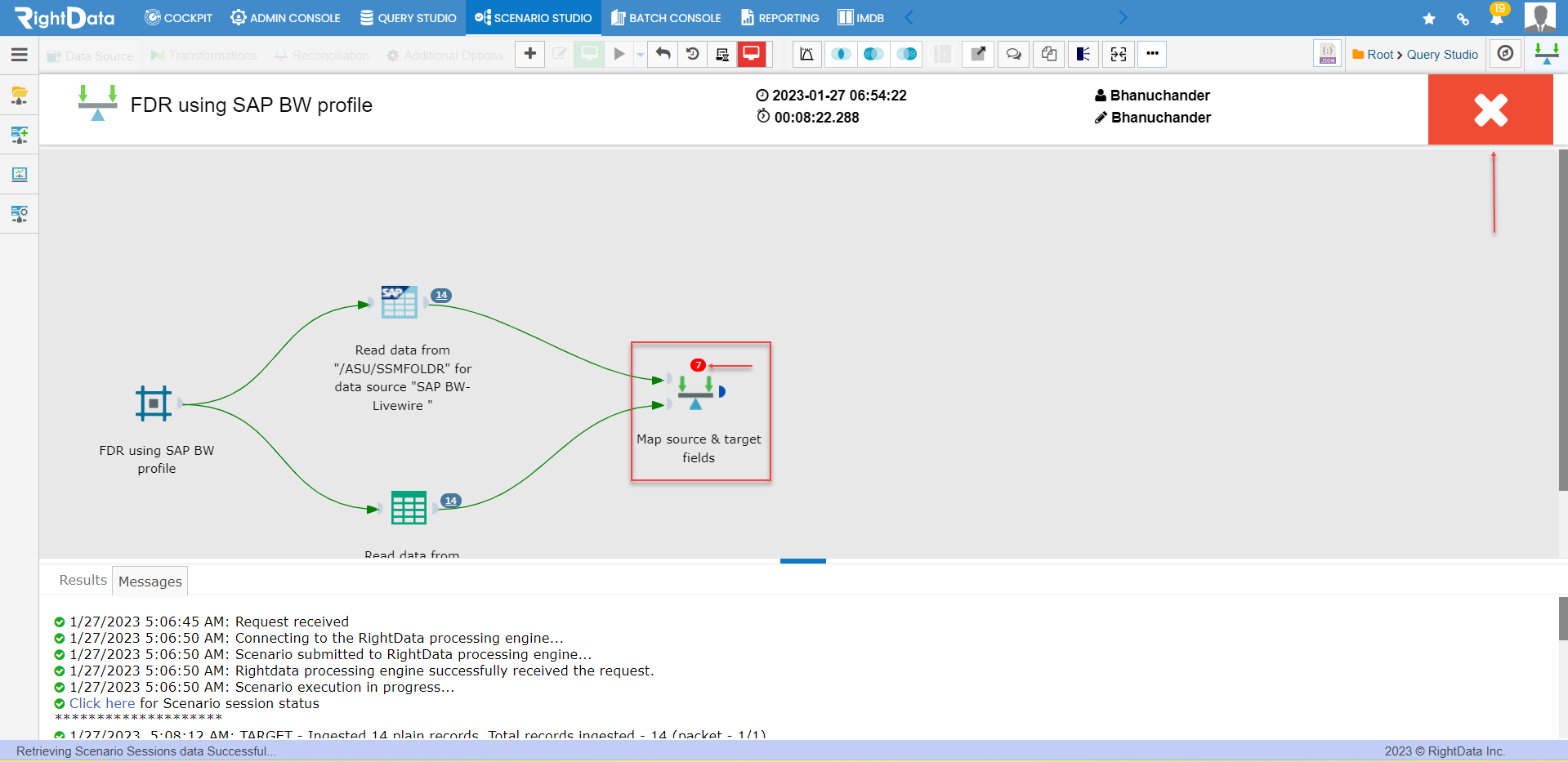The height and width of the screenshot is (762, 1568).
Task: Click the 'Click here' session status link
Action: pos(102,703)
